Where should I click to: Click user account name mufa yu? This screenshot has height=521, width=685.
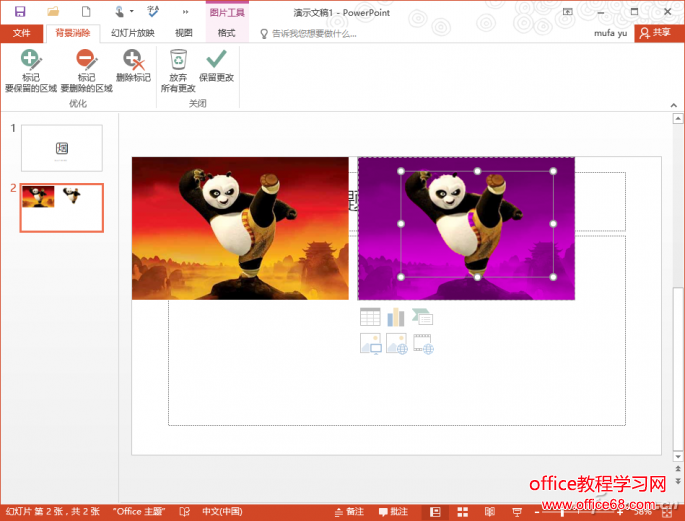tap(610, 33)
